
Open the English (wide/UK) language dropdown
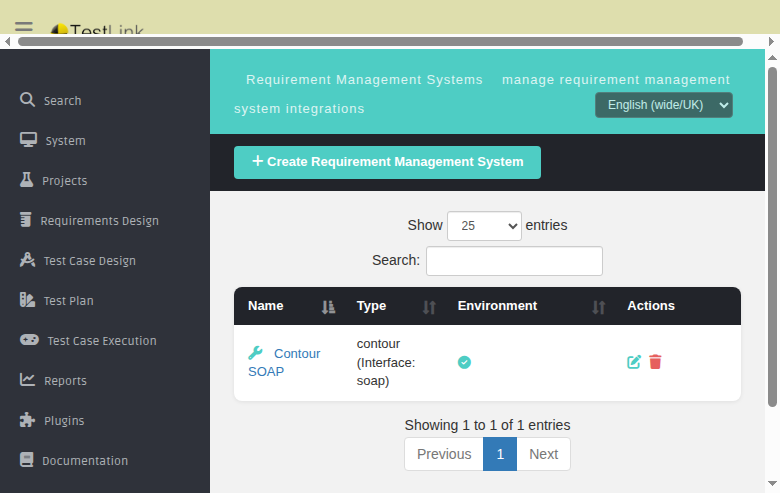click(x=664, y=105)
